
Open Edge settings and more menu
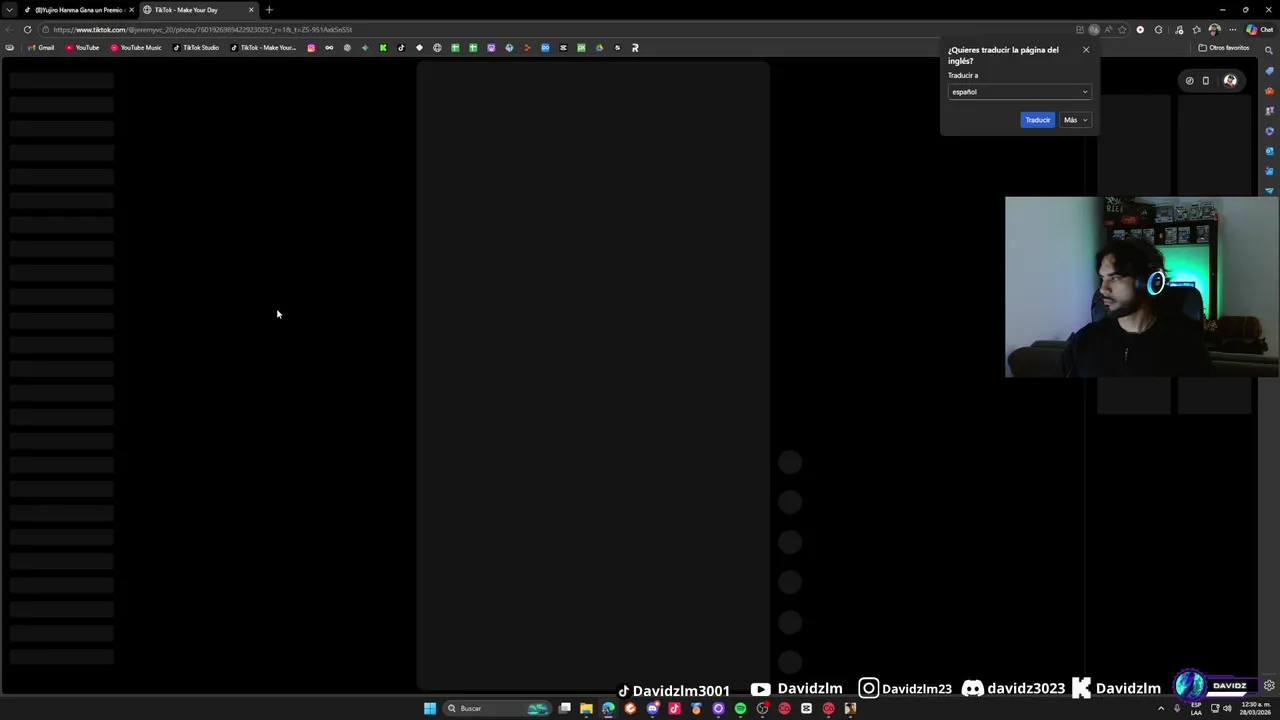click(1232, 30)
